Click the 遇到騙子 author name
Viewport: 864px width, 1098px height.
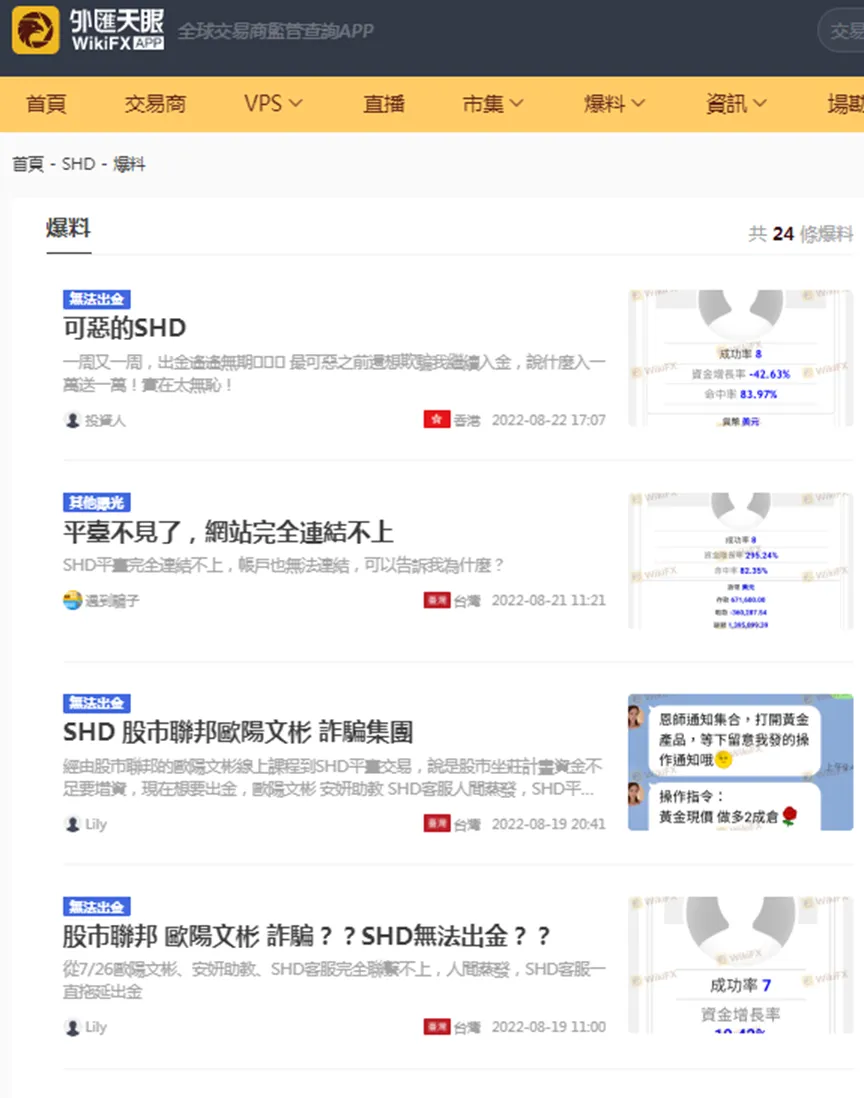(x=112, y=601)
